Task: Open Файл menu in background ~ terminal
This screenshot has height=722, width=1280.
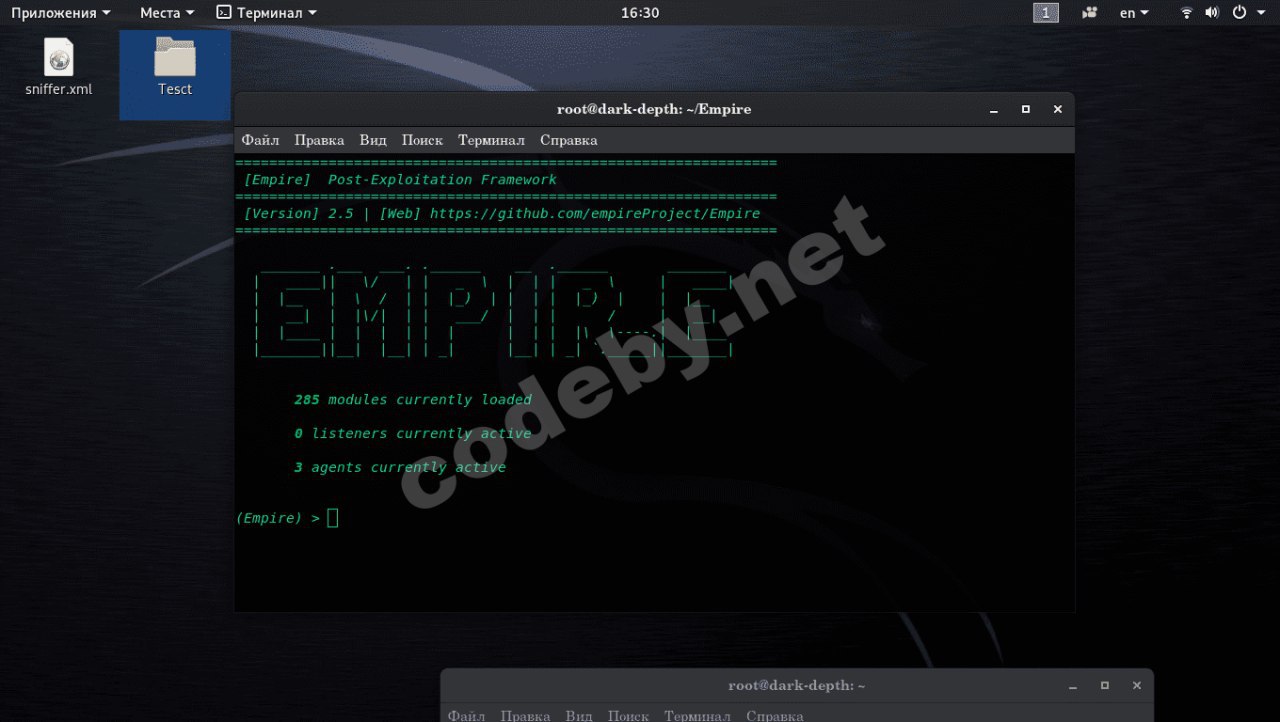Action: point(467,715)
